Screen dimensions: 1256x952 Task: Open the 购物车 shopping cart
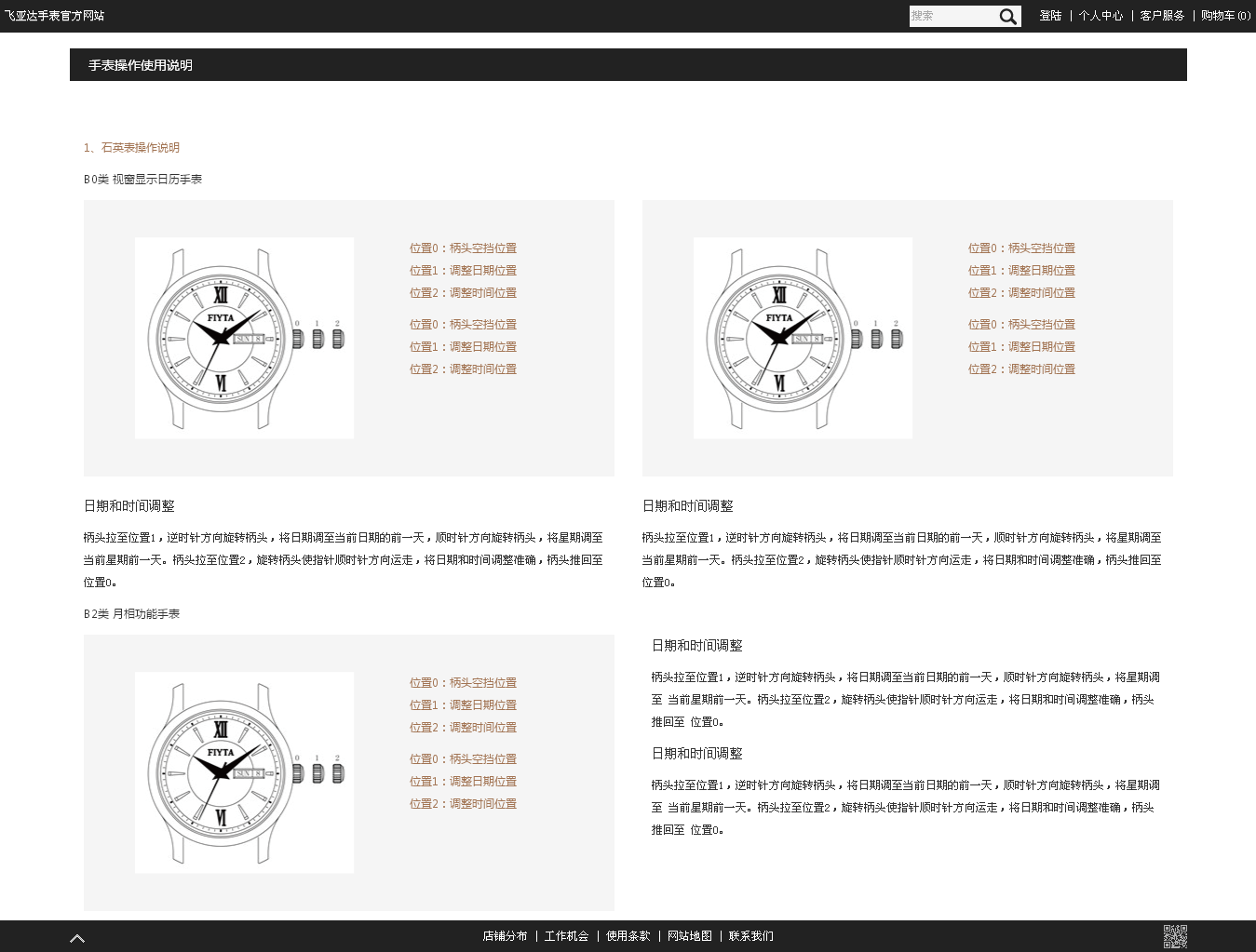click(1225, 16)
